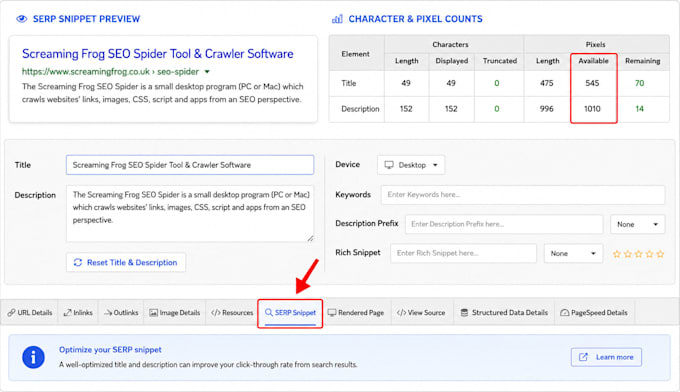Open the green URL dropdown arrow in snippet preview
The image size is (680, 392).
tap(207, 72)
